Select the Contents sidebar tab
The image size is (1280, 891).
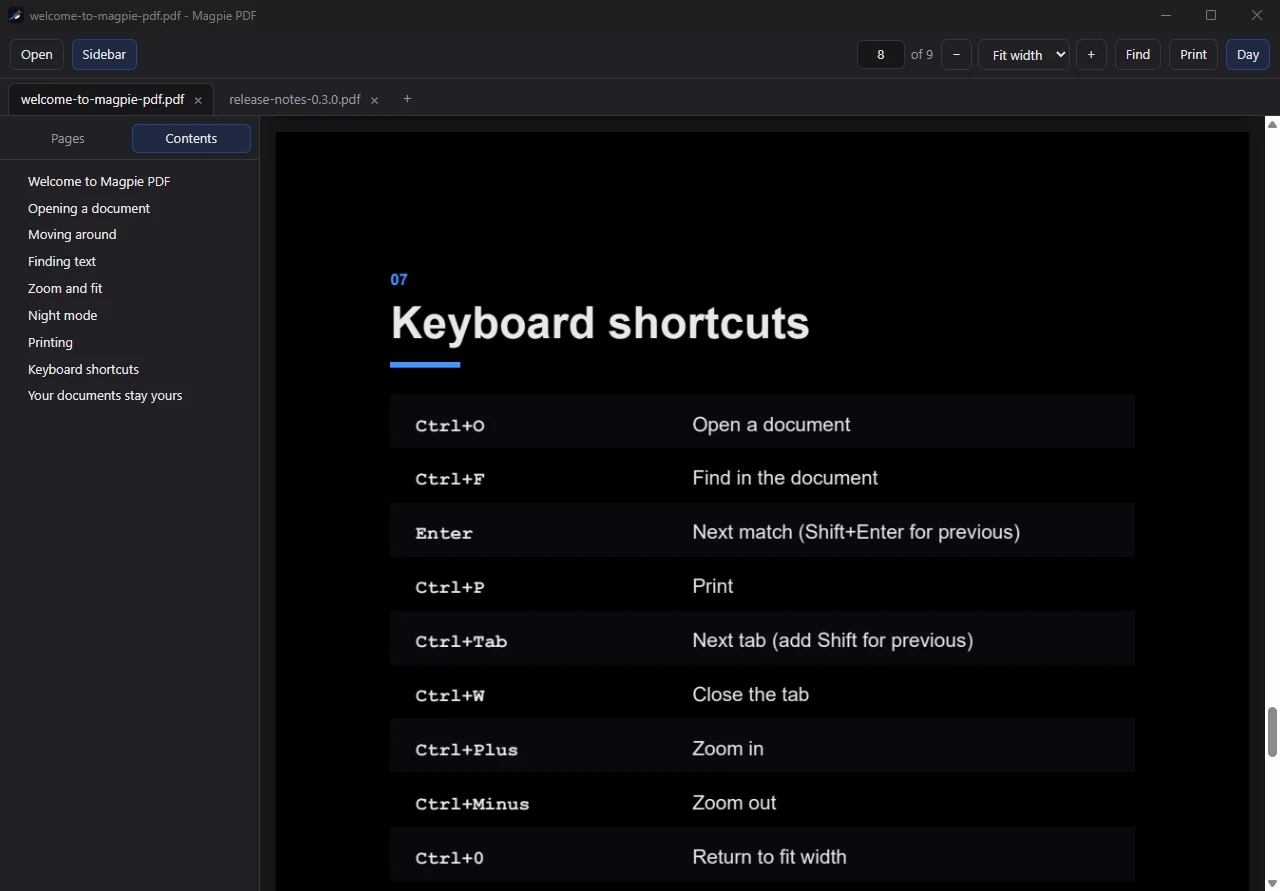(x=191, y=139)
